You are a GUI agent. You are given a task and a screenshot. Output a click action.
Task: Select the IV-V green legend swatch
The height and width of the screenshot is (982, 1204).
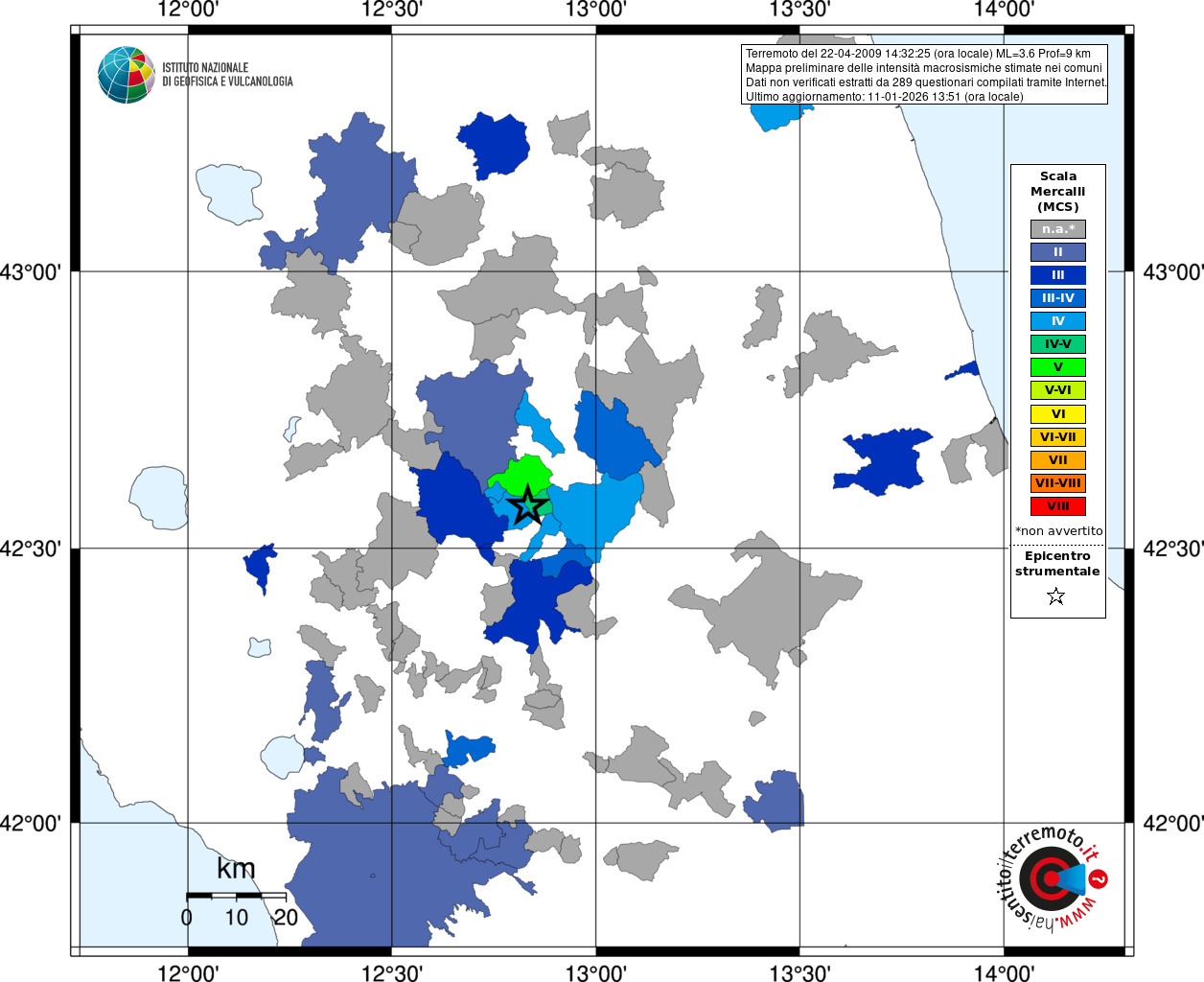pyautogui.click(x=1058, y=344)
